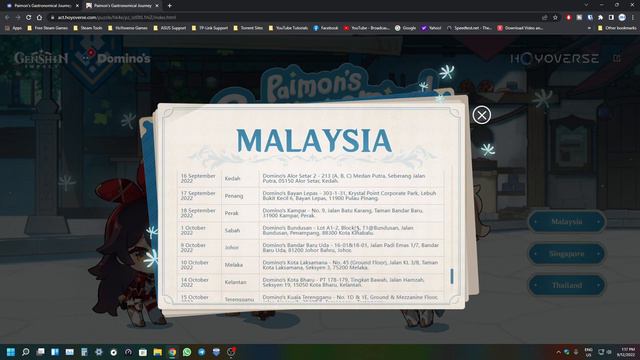The image size is (640, 360).
Task: Open File Explorer from the taskbar
Action: point(158,352)
